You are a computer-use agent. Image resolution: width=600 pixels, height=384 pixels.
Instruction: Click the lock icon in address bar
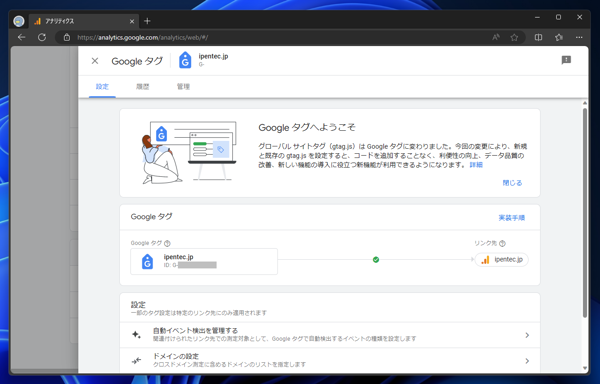67,37
